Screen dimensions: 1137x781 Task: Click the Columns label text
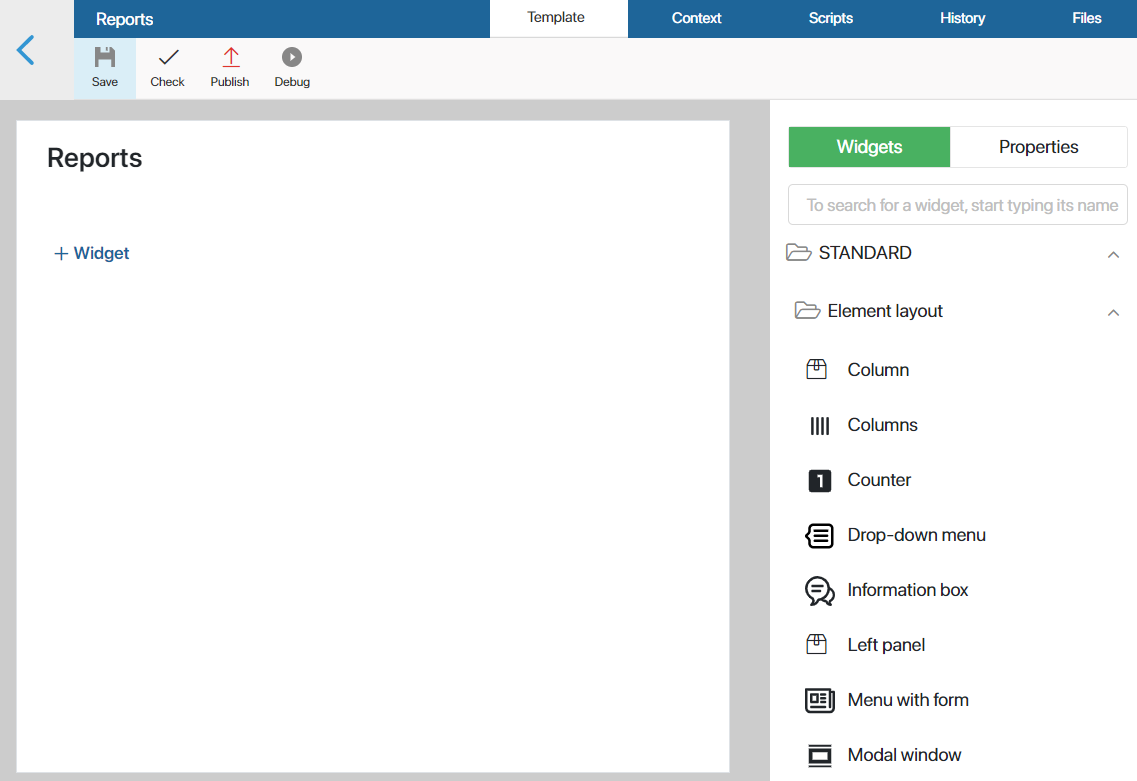click(x=882, y=425)
